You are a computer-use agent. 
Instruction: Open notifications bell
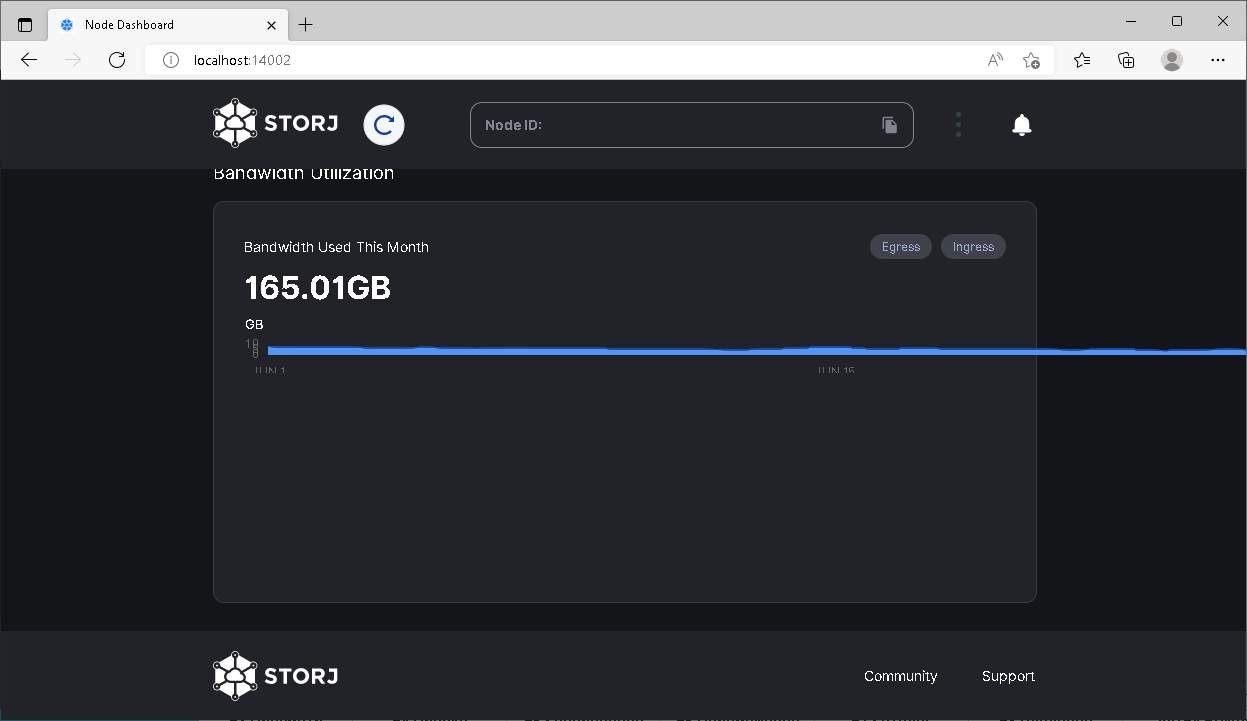click(1021, 125)
